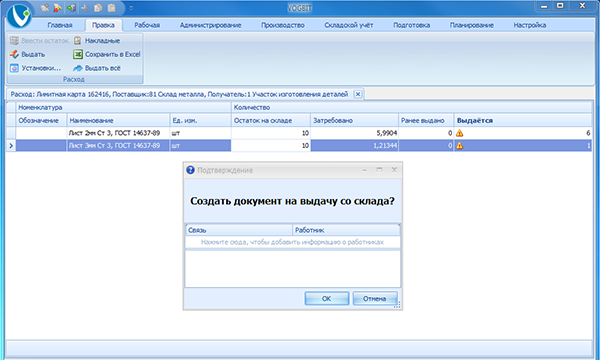This screenshot has width=600, height=360.
Task: Open the Настройка ribbon tab
Action: [530, 25]
